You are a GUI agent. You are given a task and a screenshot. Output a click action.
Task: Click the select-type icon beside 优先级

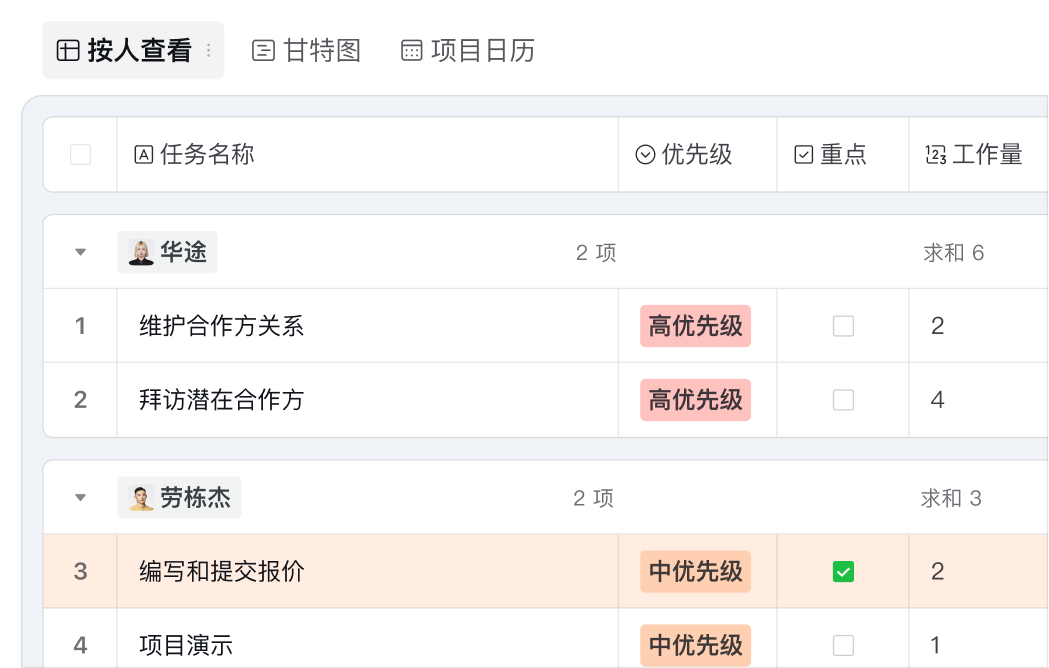click(646, 155)
